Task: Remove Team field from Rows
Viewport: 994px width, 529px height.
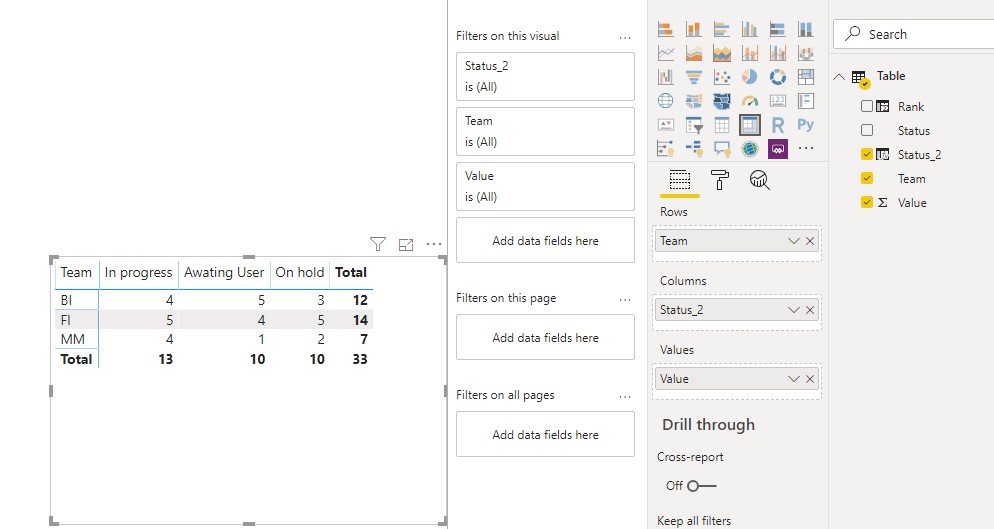Action: pyautogui.click(x=810, y=240)
